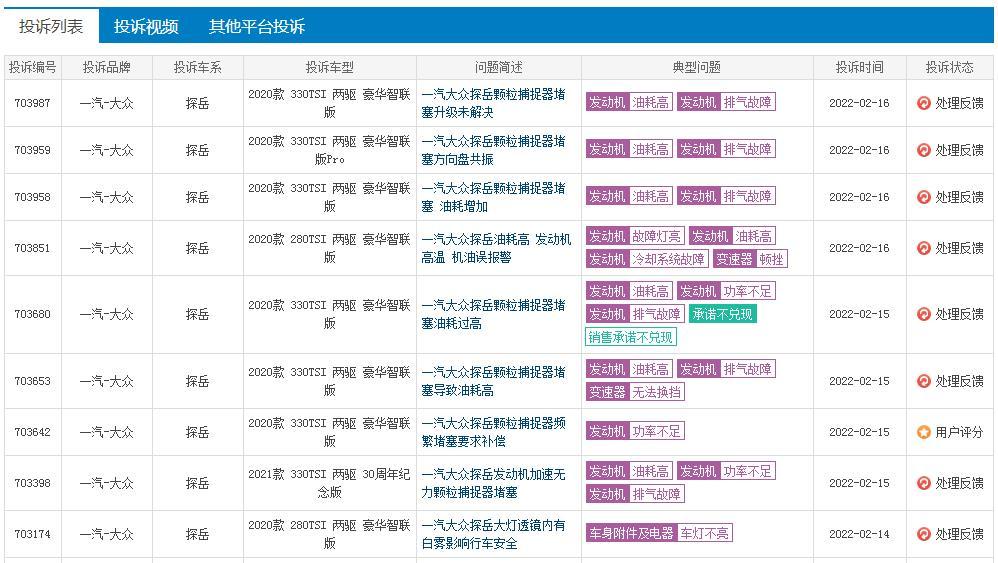Open the 其他平台投诉 tab

[x=257, y=26]
